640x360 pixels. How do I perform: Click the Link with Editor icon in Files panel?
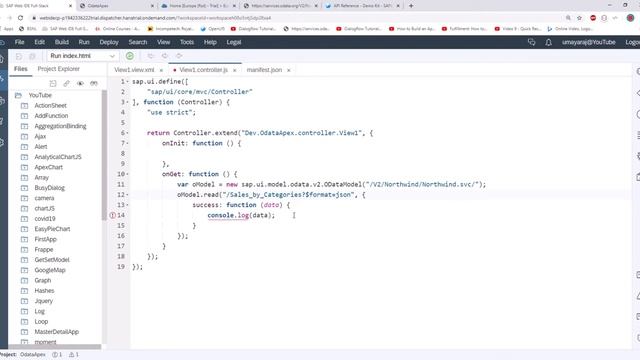[66, 83]
